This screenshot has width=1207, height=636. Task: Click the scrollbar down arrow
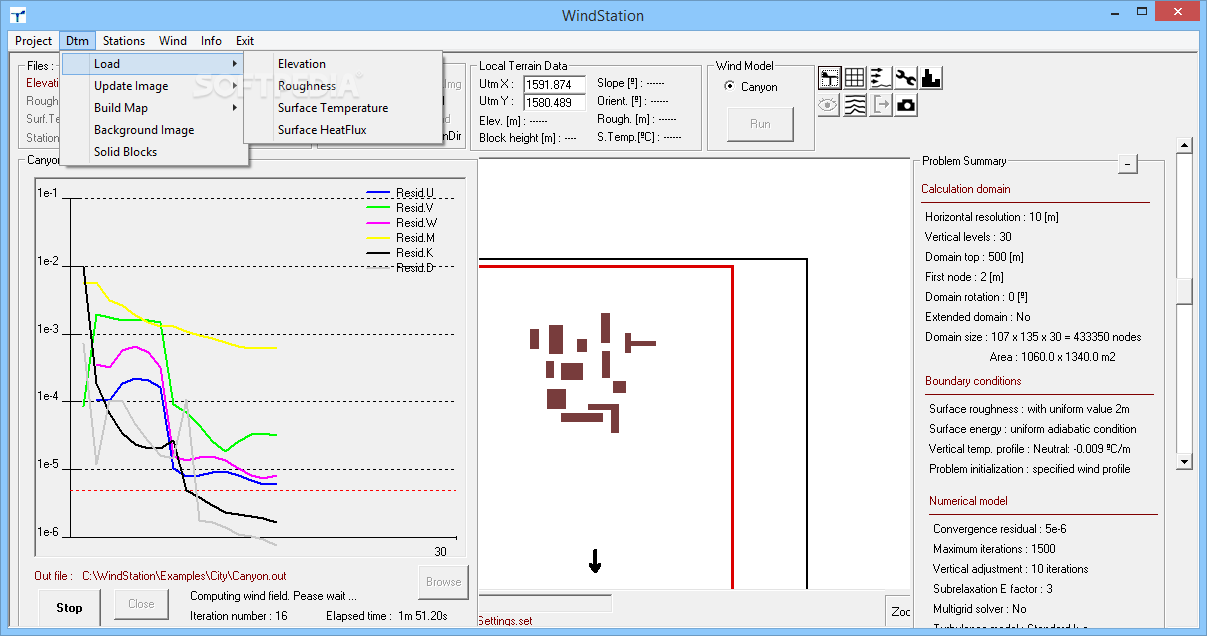pyautogui.click(x=1185, y=461)
